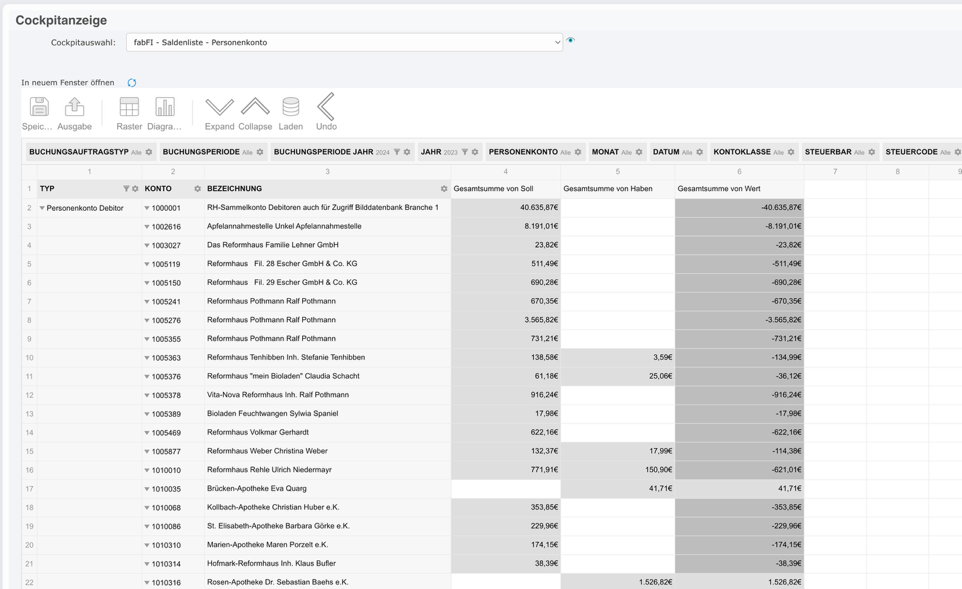
Task: Show the Diagramm chart view
Action: [x=164, y=107]
